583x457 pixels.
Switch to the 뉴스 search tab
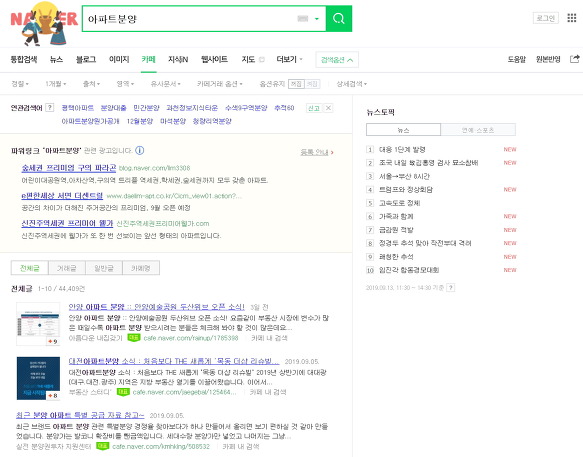pyautogui.click(x=57, y=59)
